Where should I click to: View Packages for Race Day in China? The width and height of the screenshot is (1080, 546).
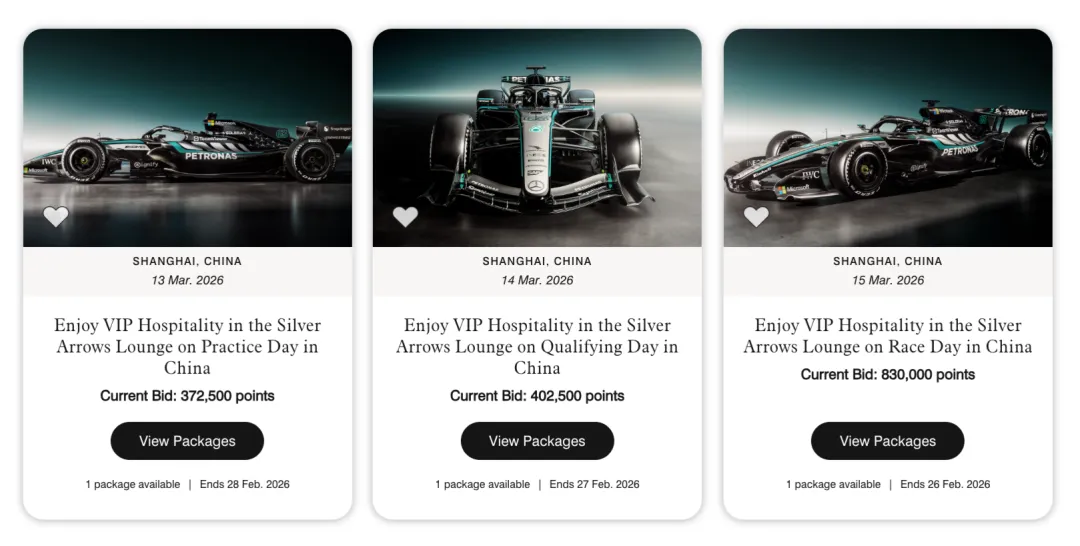coord(888,441)
